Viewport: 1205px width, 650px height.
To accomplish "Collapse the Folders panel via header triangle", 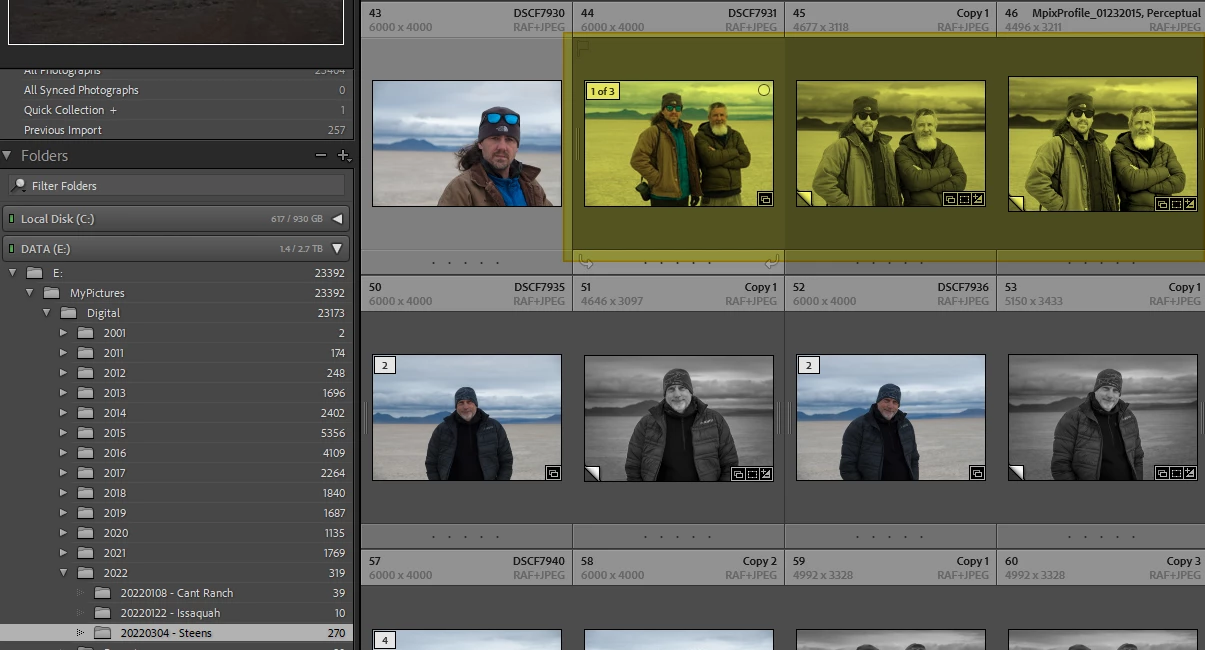I will (7, 155).
